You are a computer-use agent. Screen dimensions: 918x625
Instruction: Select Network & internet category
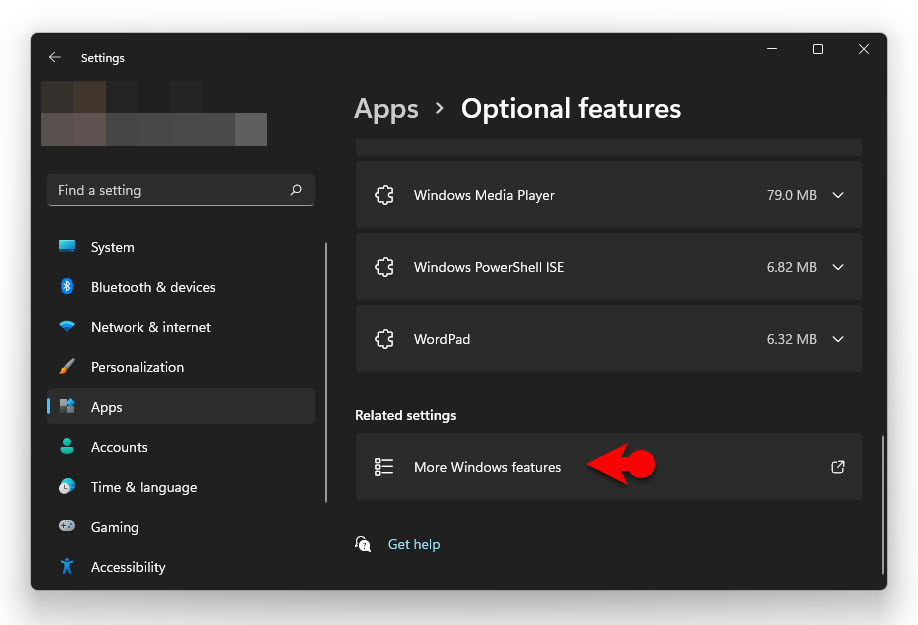181,327
